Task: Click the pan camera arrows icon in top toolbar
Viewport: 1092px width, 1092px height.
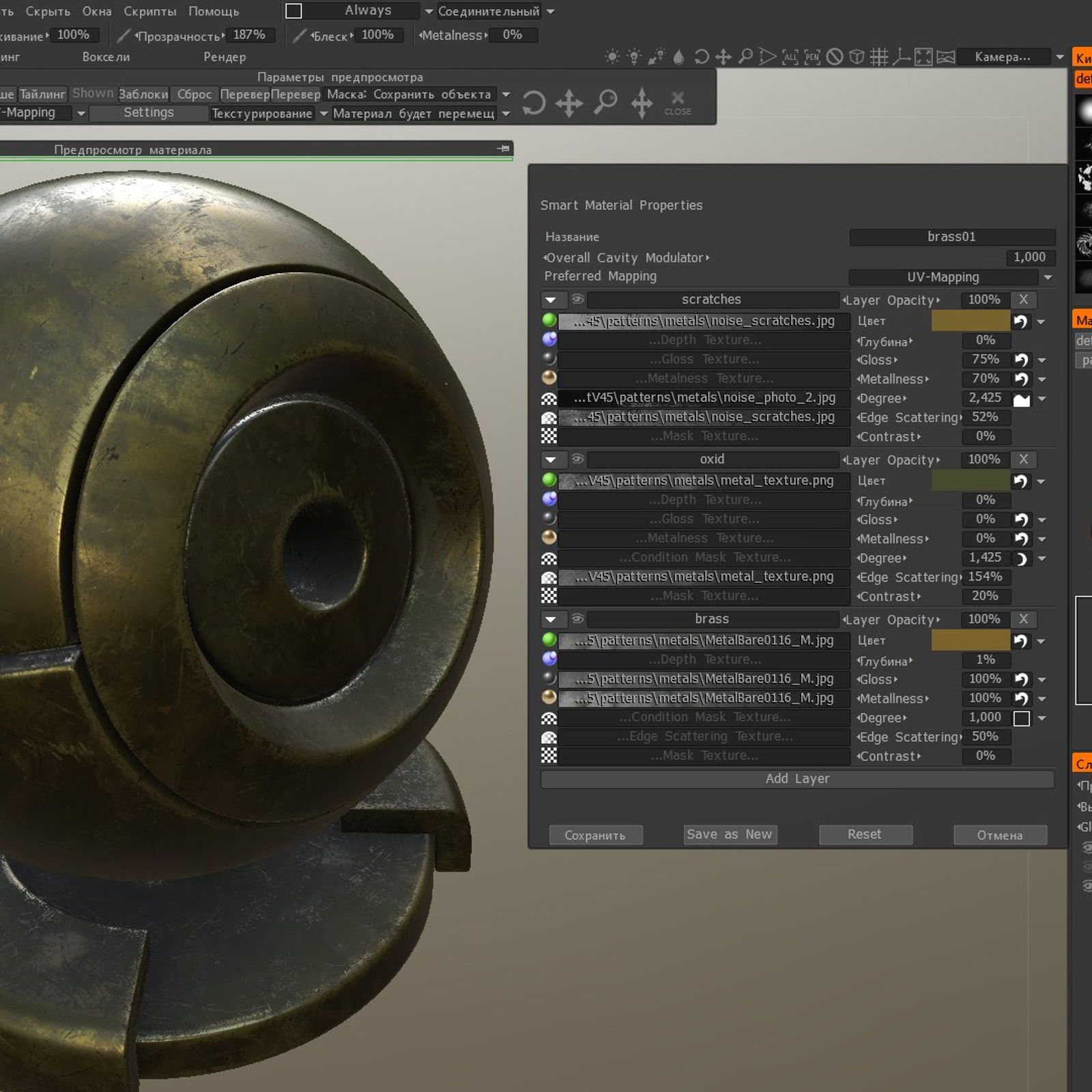Action: 723,57
